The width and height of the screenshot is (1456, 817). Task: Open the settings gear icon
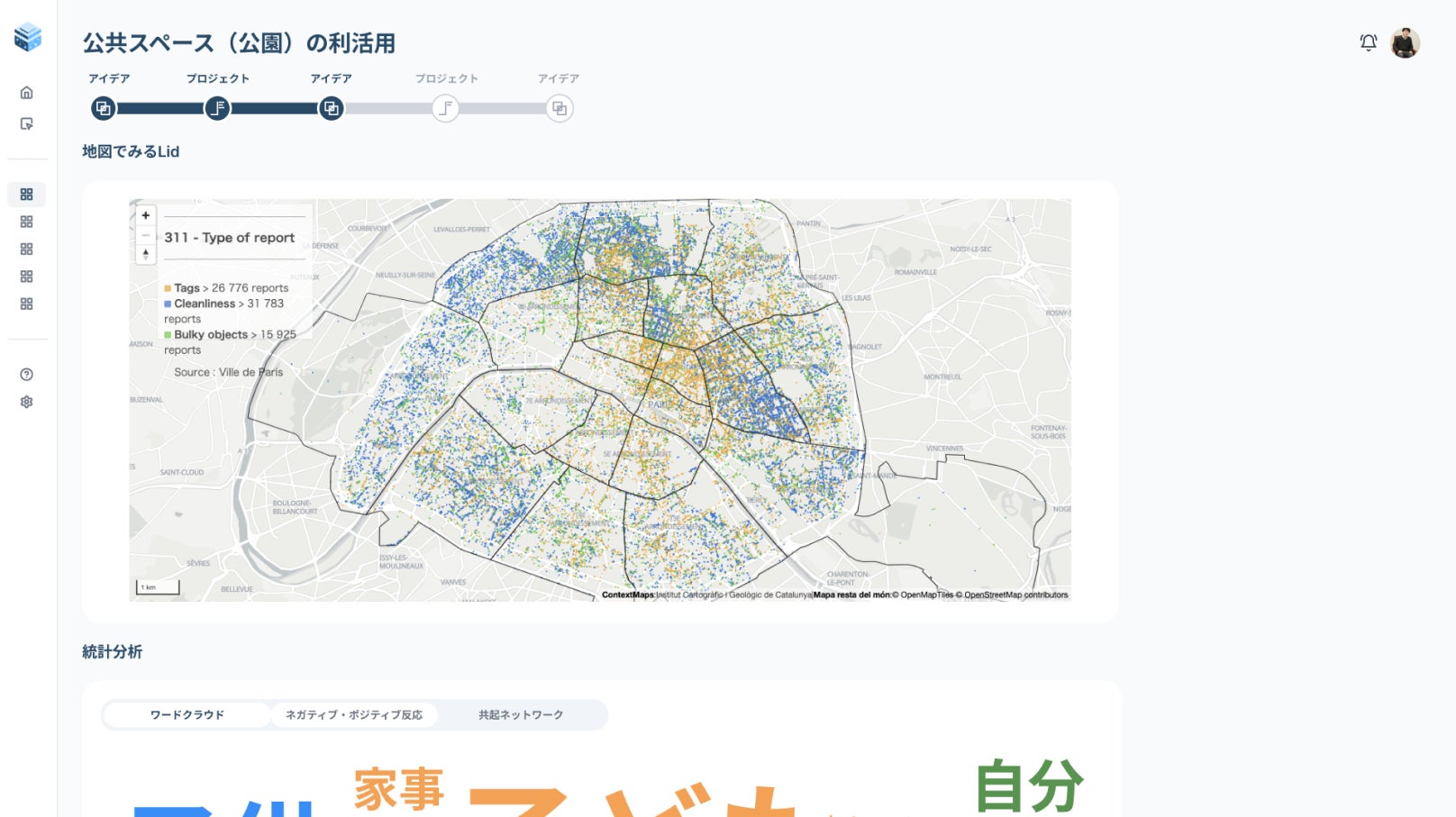coord(27,402)
